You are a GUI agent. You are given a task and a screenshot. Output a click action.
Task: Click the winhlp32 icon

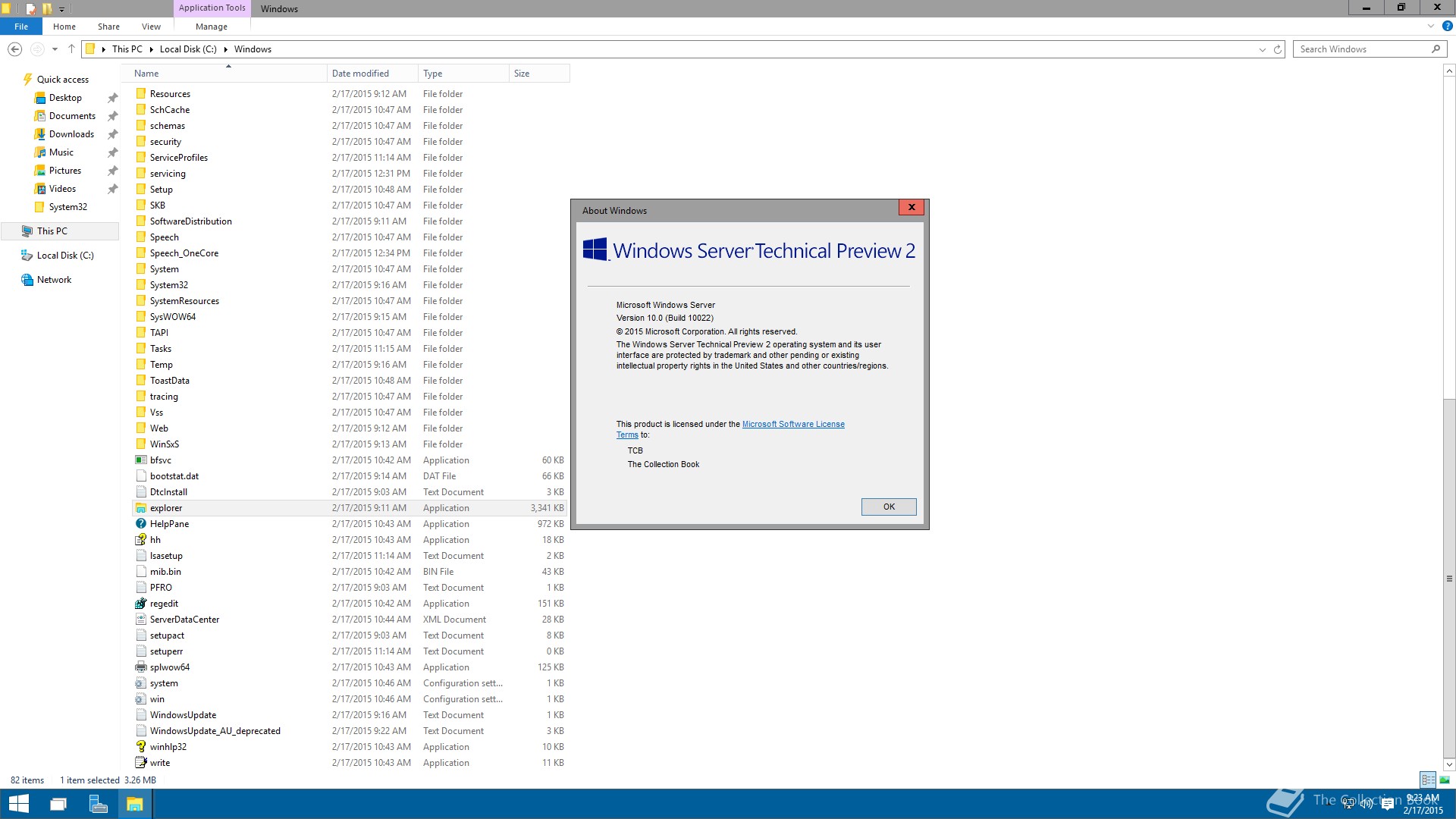pos(141,747)
